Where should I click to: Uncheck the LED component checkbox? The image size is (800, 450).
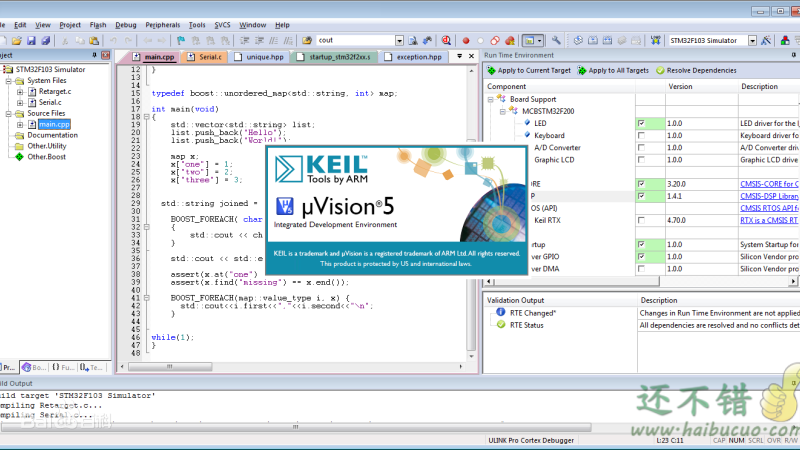coord(640,123)
